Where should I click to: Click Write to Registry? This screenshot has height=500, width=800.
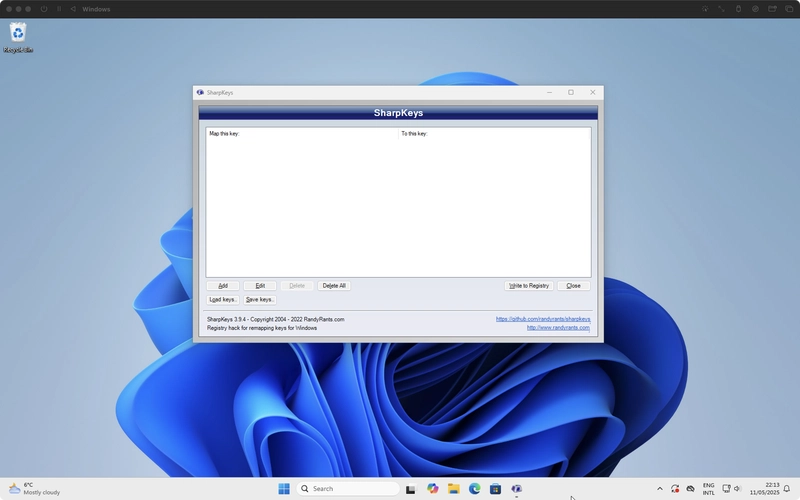(x=529, y=286)
